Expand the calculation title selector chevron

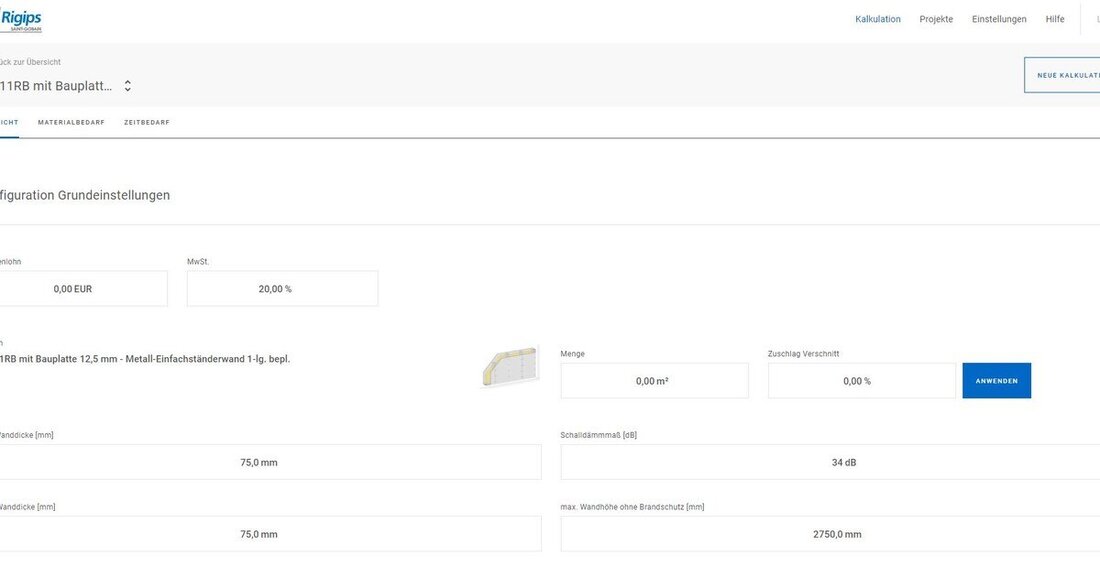127,86
